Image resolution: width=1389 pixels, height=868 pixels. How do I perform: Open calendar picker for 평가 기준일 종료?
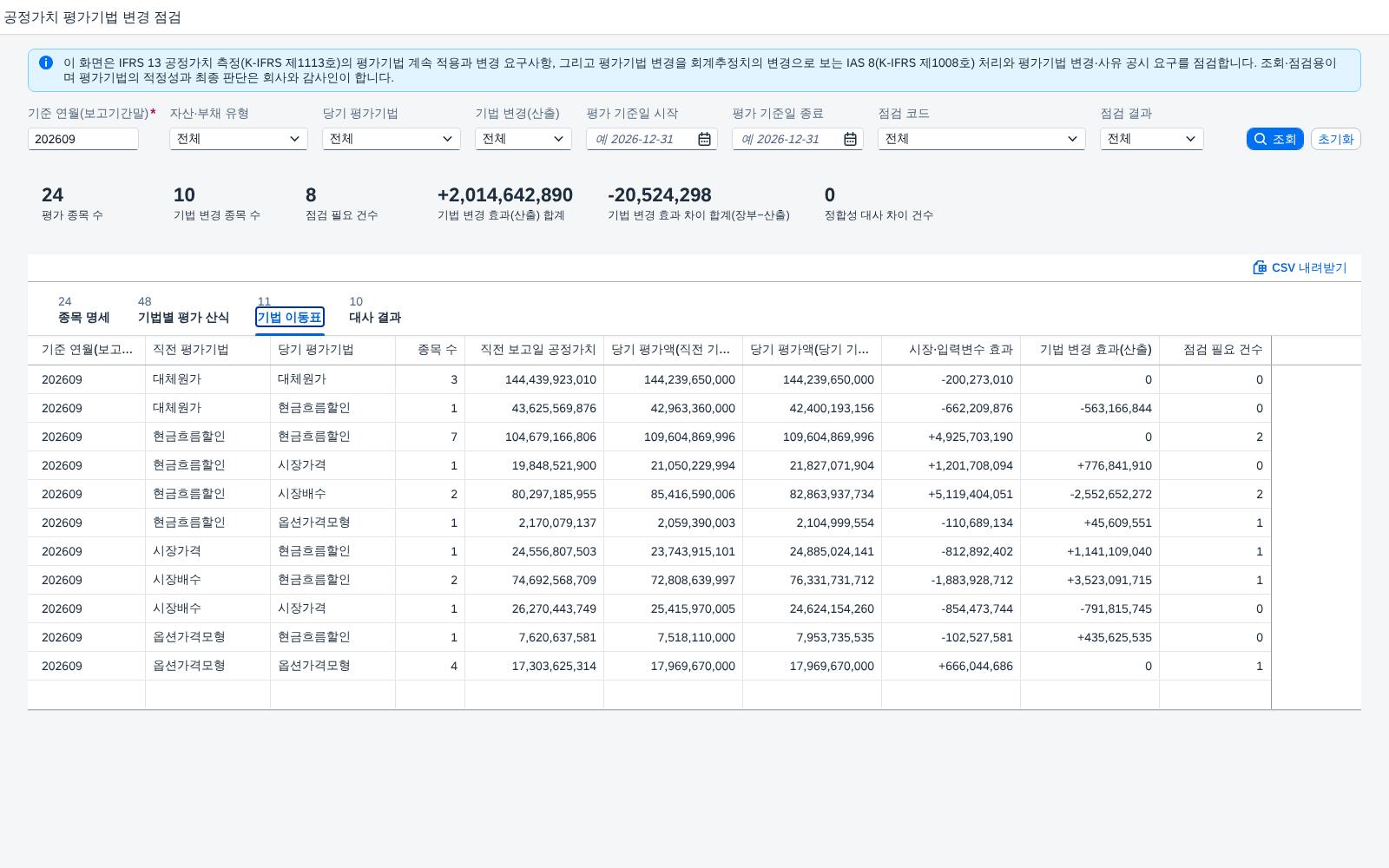[x=851, y=139]
